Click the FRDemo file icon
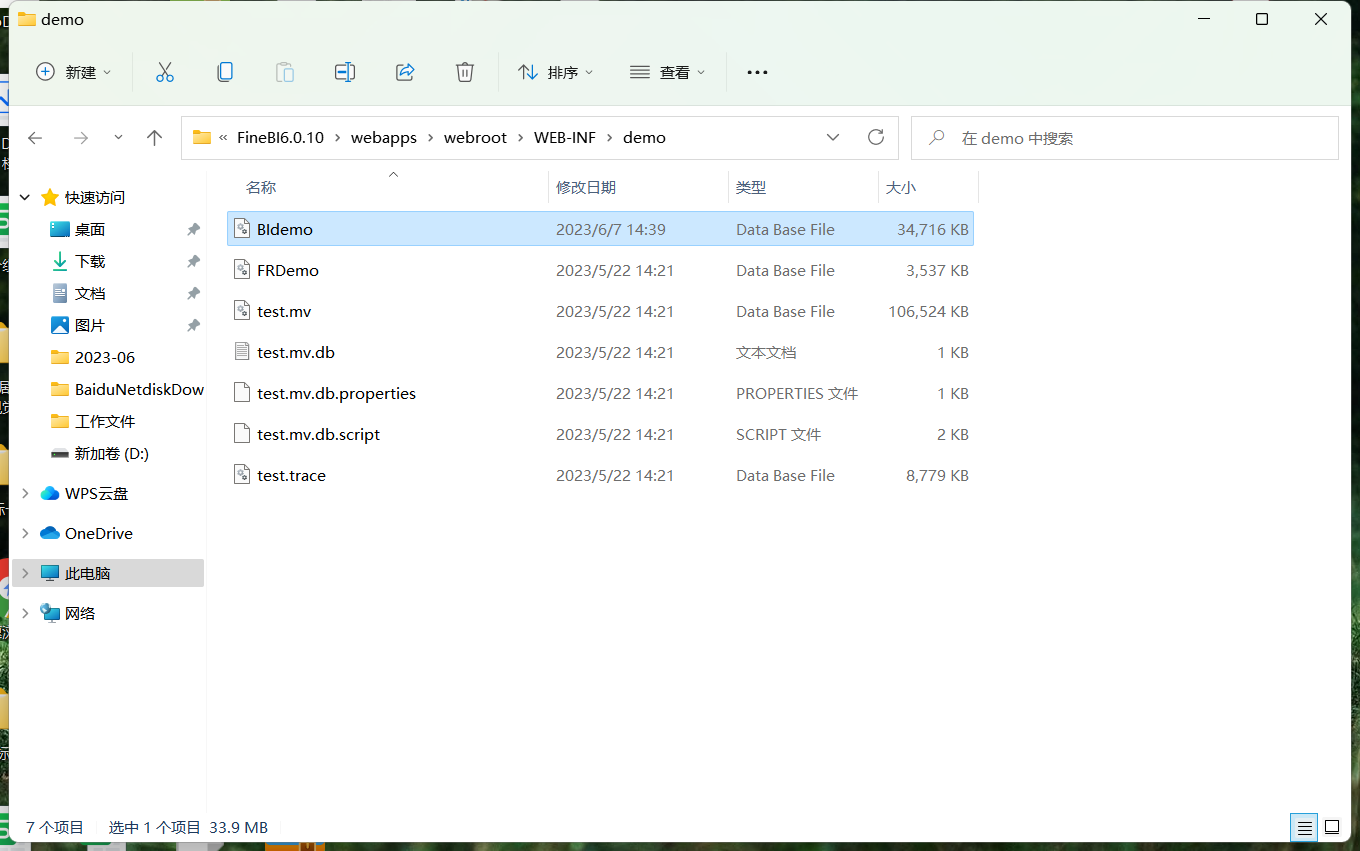Viewport: 1360px width, 851px height. (241, 270)
